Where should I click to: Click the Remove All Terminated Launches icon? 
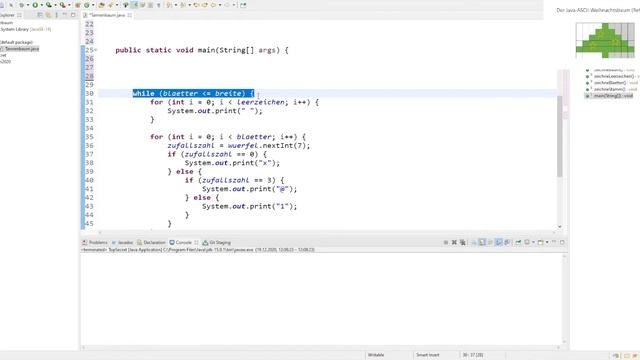pyautogui.click(x=462, y=242)
